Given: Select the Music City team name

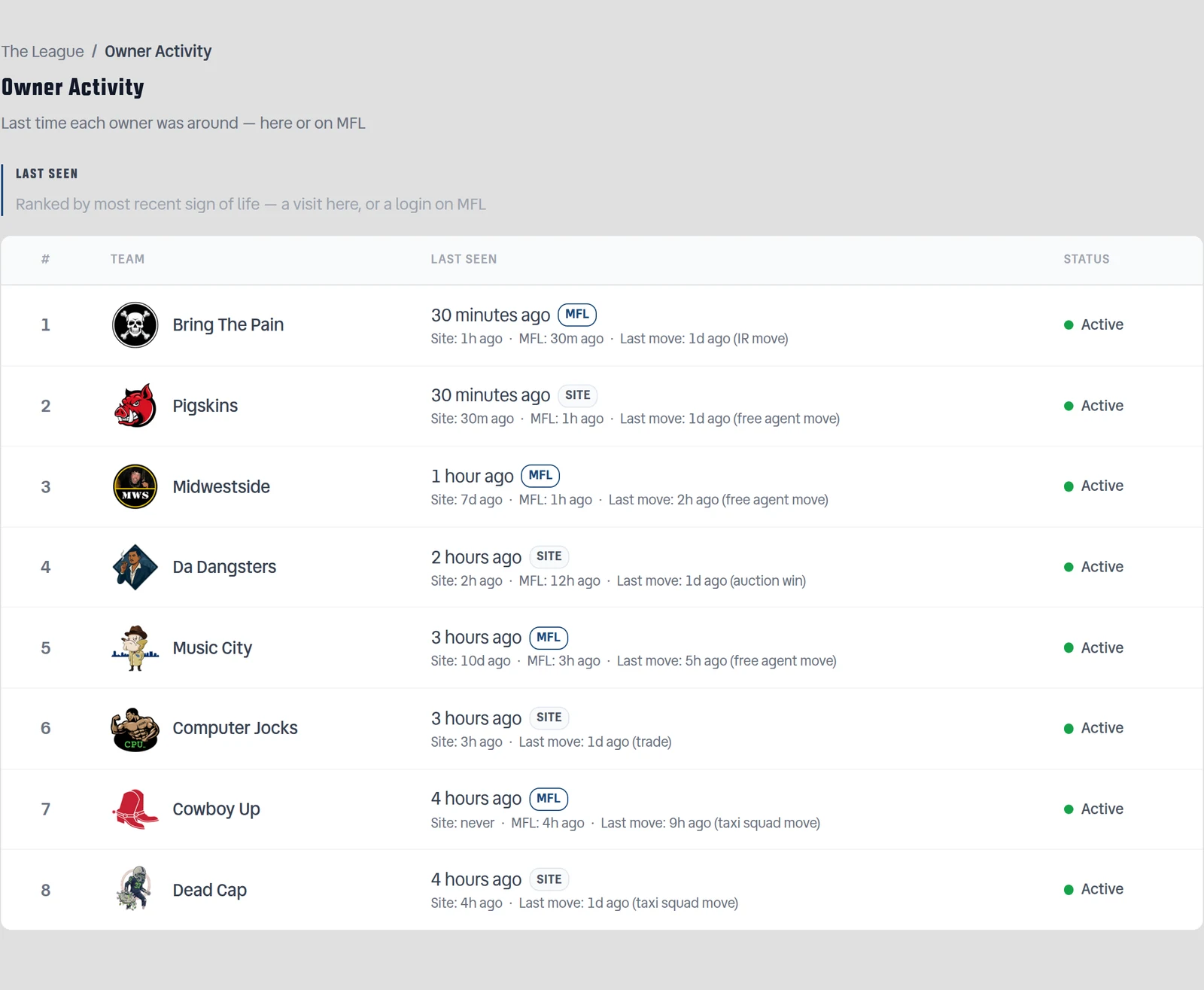Looking at the screenshot, I should tap(212, 647).
